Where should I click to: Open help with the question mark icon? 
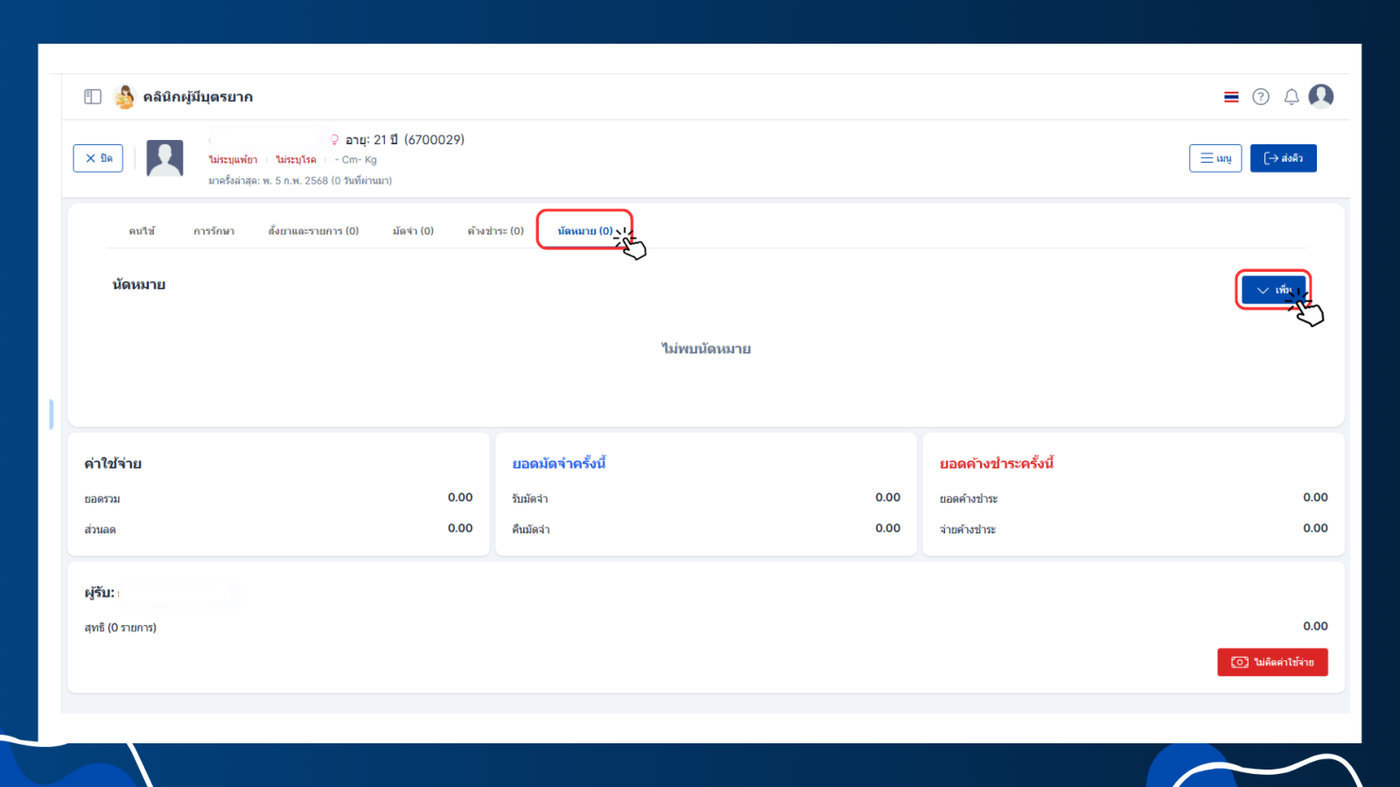click(x=1261, y=97)
